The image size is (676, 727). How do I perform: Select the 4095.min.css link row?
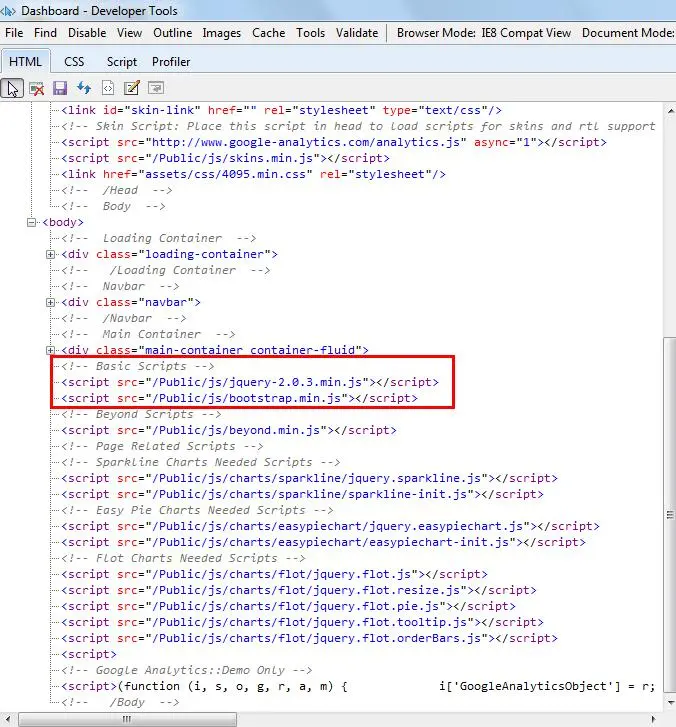coord(254,174)
